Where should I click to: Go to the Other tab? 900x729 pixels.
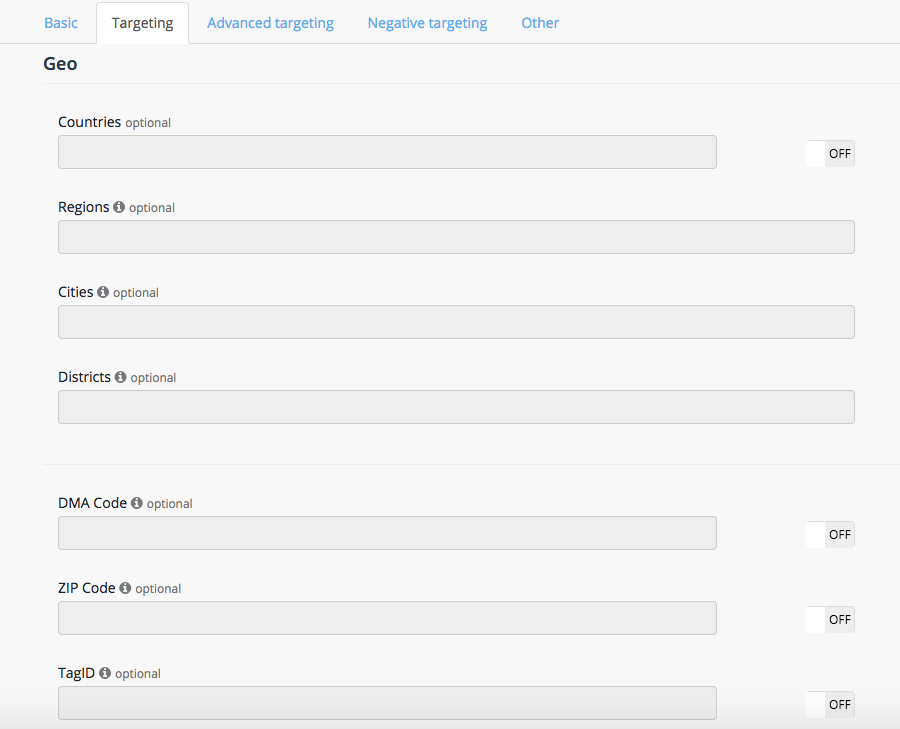[x=540, y=23]
